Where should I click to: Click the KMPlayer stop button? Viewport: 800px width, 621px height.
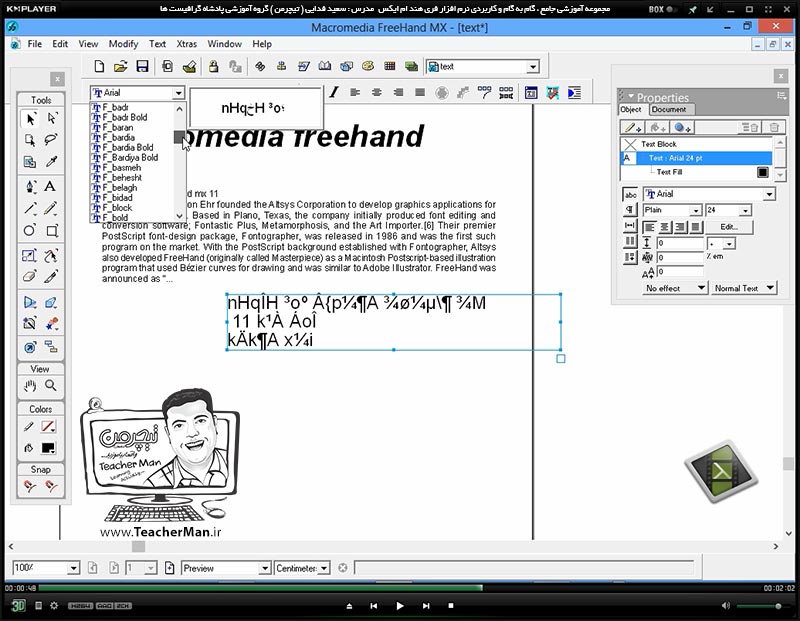(451, 606)
